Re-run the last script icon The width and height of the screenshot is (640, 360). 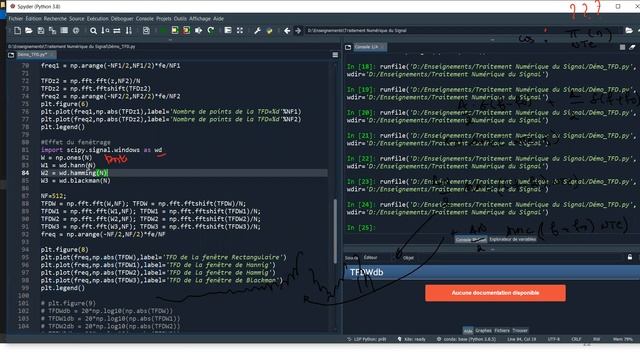pyautogui.click(x=211, y=31)
